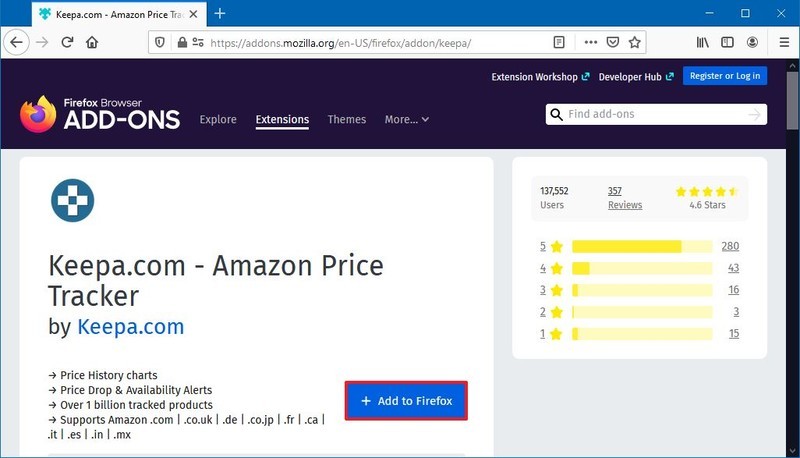This screenshot has height=458, width=800.
Task: Go back with the browser back arrow
Action: (16, 42)
